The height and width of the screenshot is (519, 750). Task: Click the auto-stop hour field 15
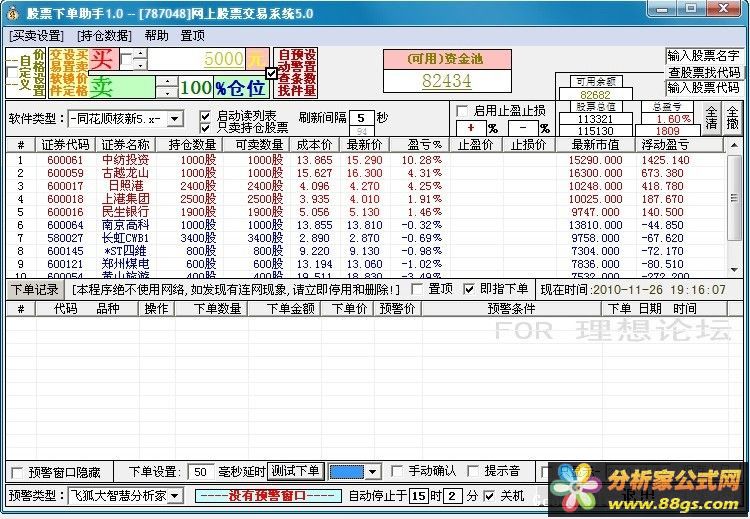point(419,496)
